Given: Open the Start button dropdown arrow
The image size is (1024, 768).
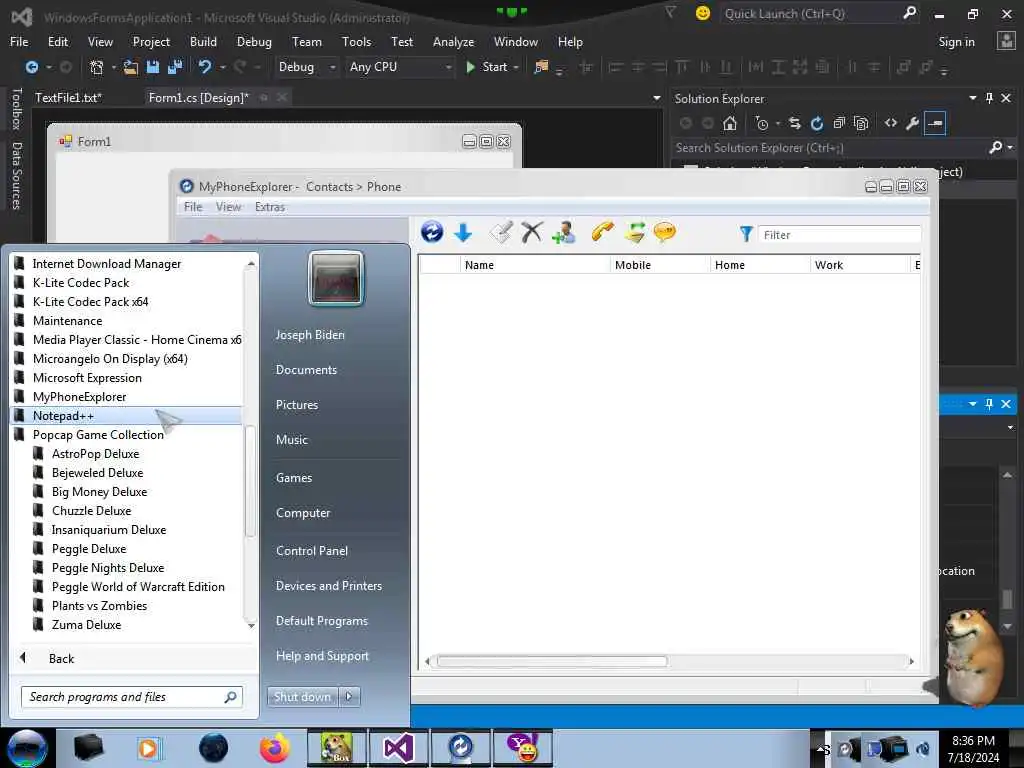Looking at the screenshot, I should pos(516,67).
